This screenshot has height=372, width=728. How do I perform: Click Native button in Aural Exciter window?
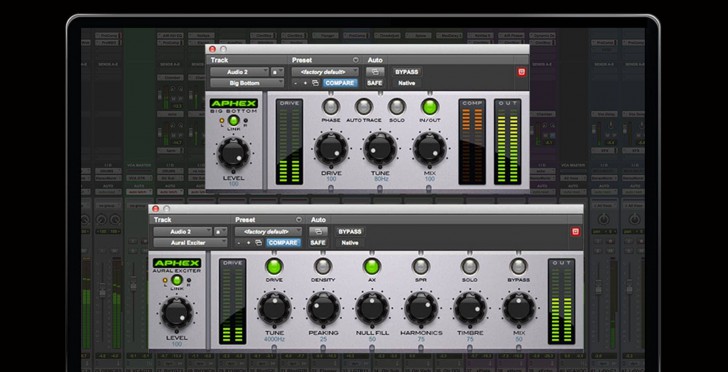point(350,242)
